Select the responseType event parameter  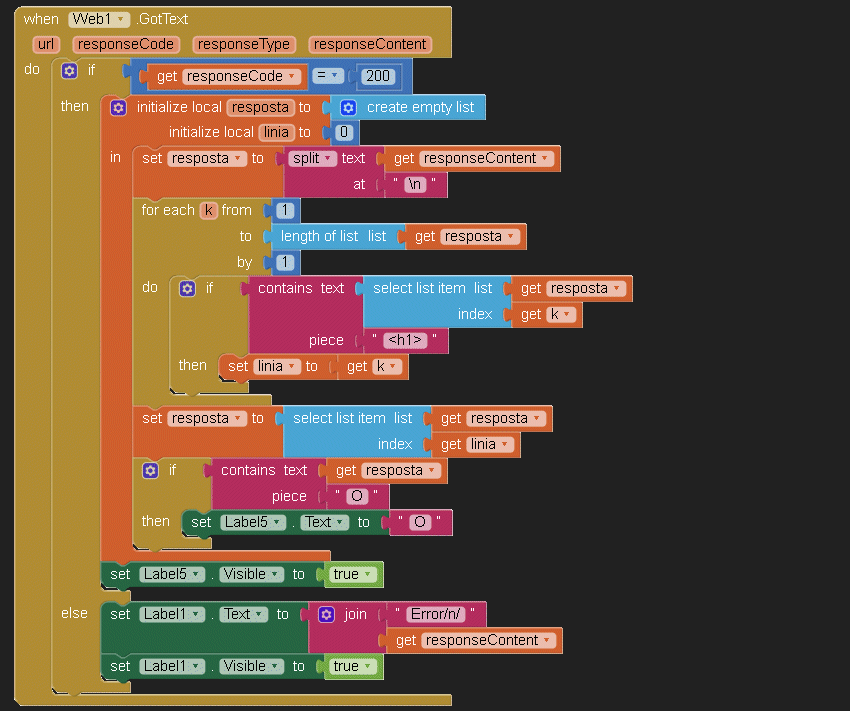[x=244, y=44]
